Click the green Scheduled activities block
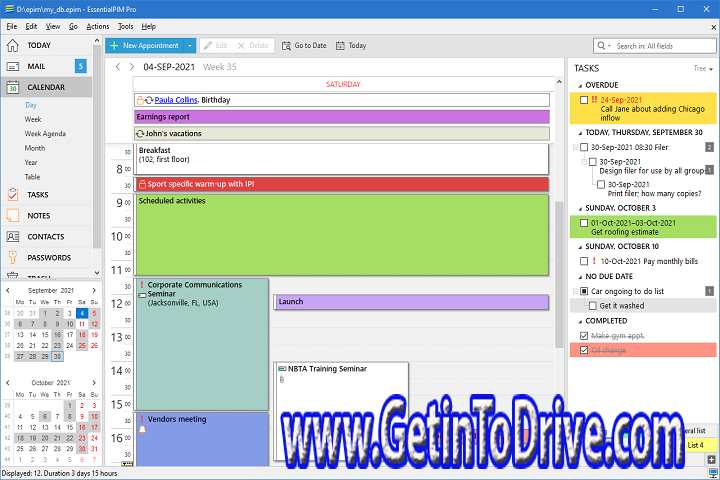The height and width of the screenshot is (480, 720). [342, 235]
